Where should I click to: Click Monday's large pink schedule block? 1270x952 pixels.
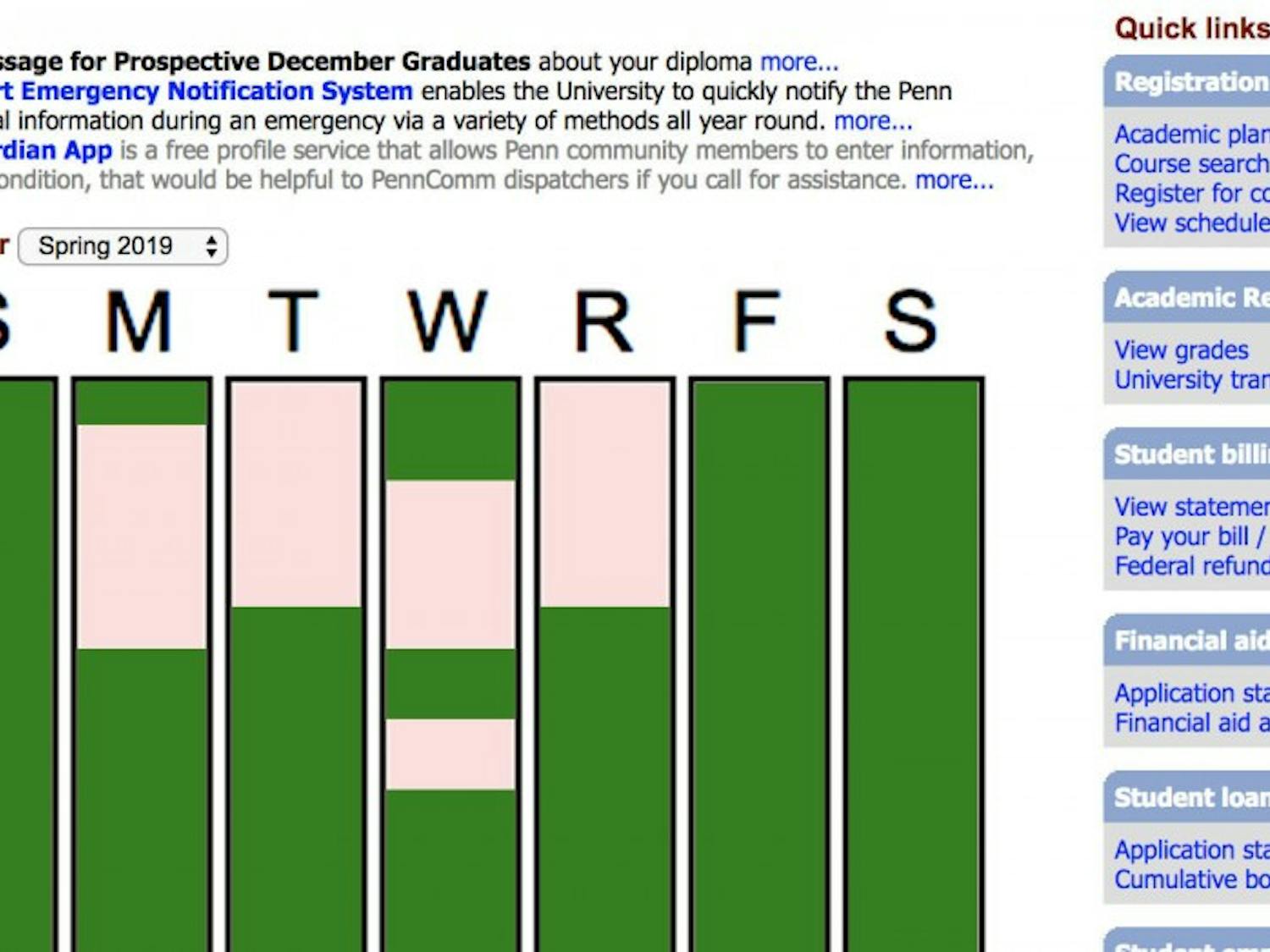(141, 537)
